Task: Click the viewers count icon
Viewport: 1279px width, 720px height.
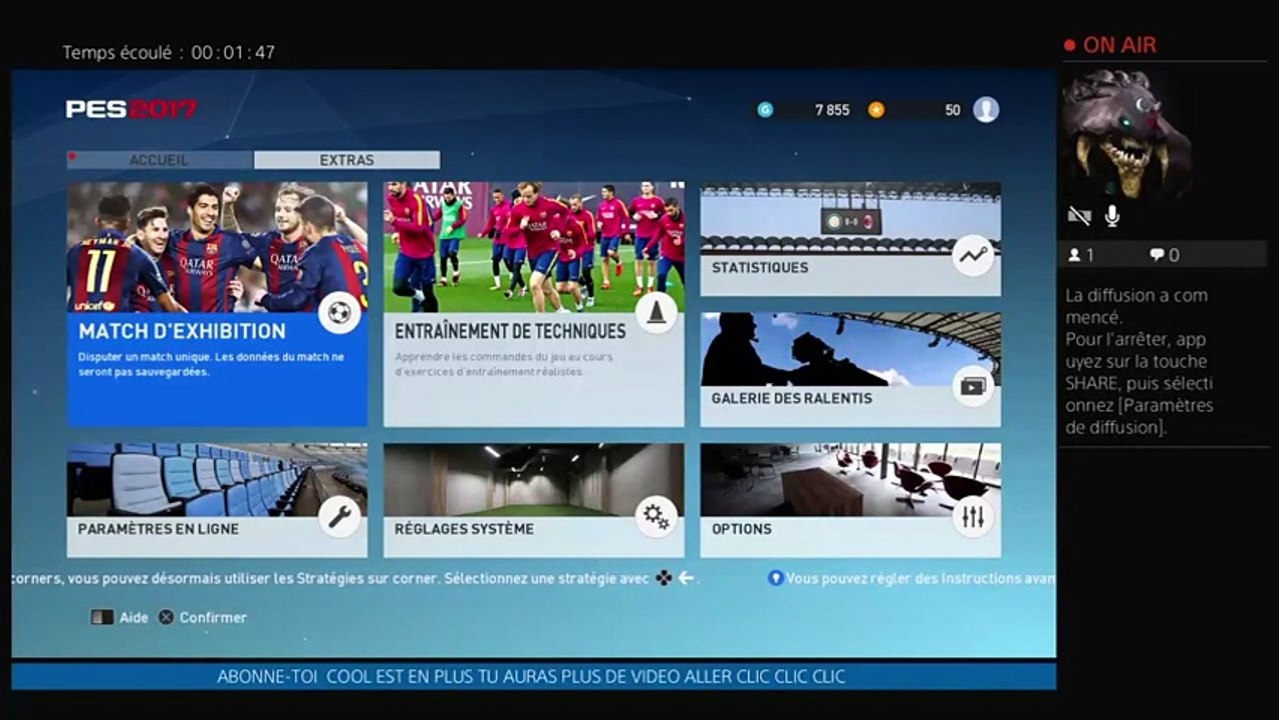Action: point(1074,255)
